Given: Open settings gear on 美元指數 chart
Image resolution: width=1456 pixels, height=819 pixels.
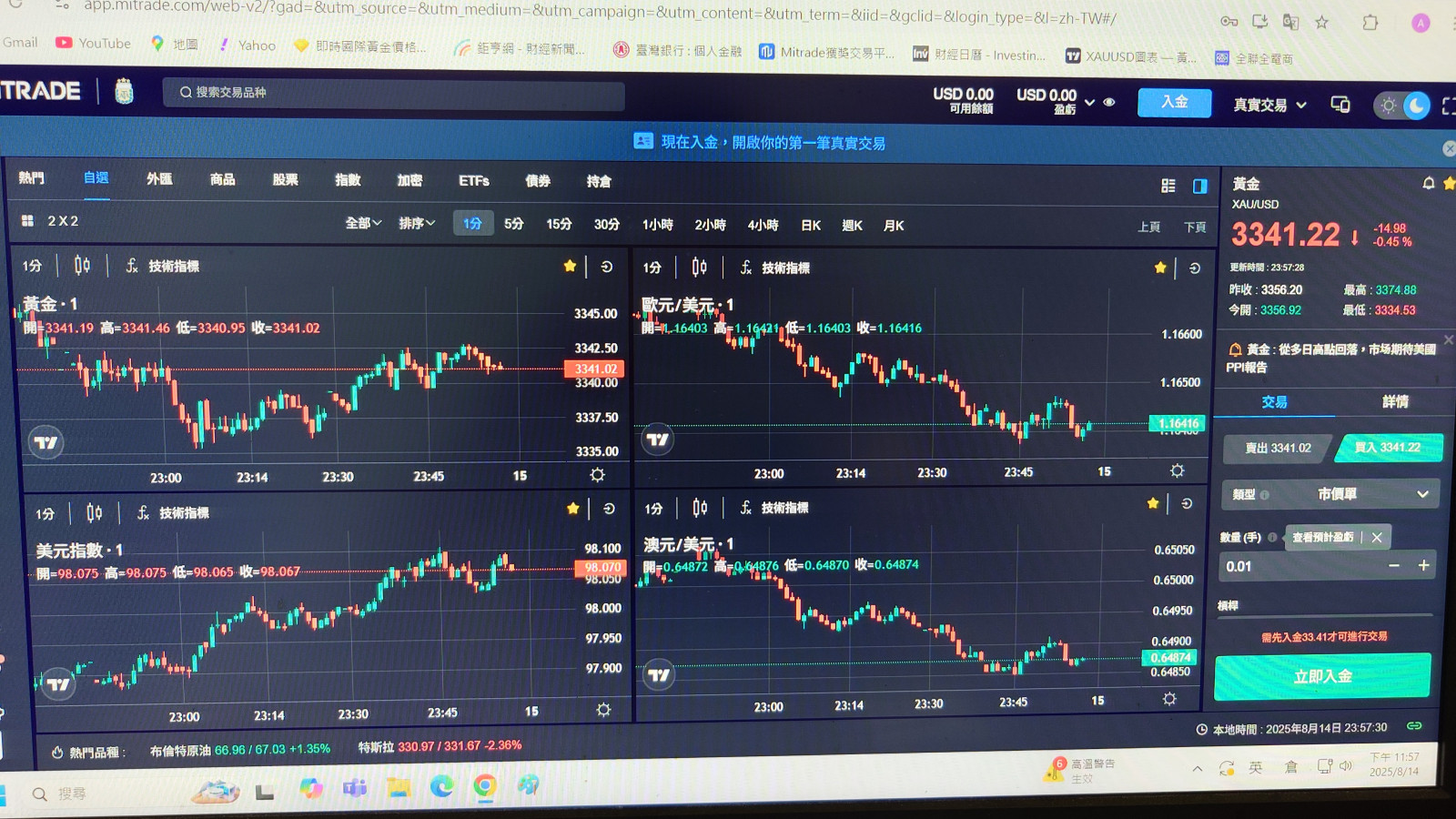Looking at the screenshot, I should [x=603, y=710].
